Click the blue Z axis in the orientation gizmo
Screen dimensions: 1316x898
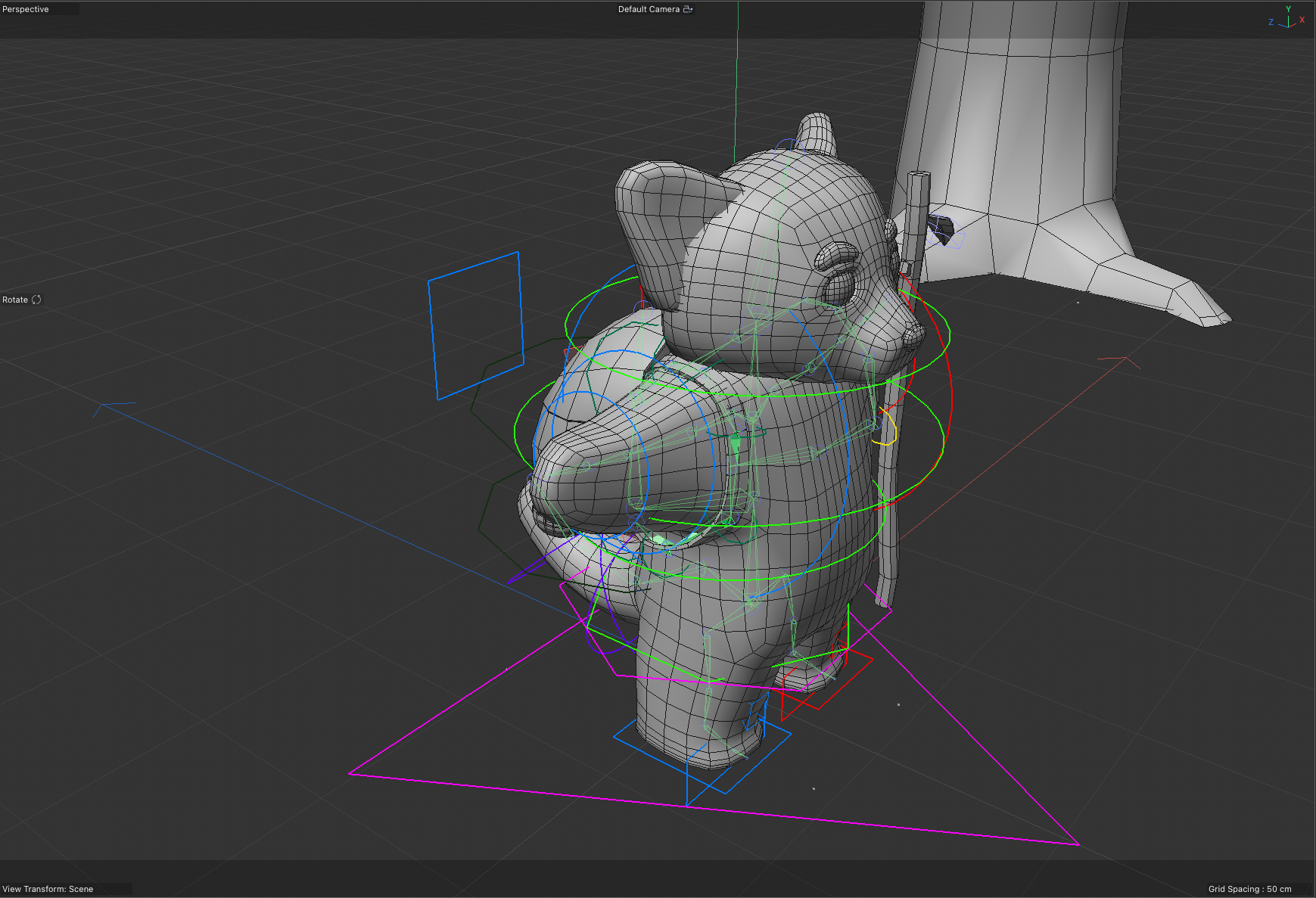coord(1271,22)
